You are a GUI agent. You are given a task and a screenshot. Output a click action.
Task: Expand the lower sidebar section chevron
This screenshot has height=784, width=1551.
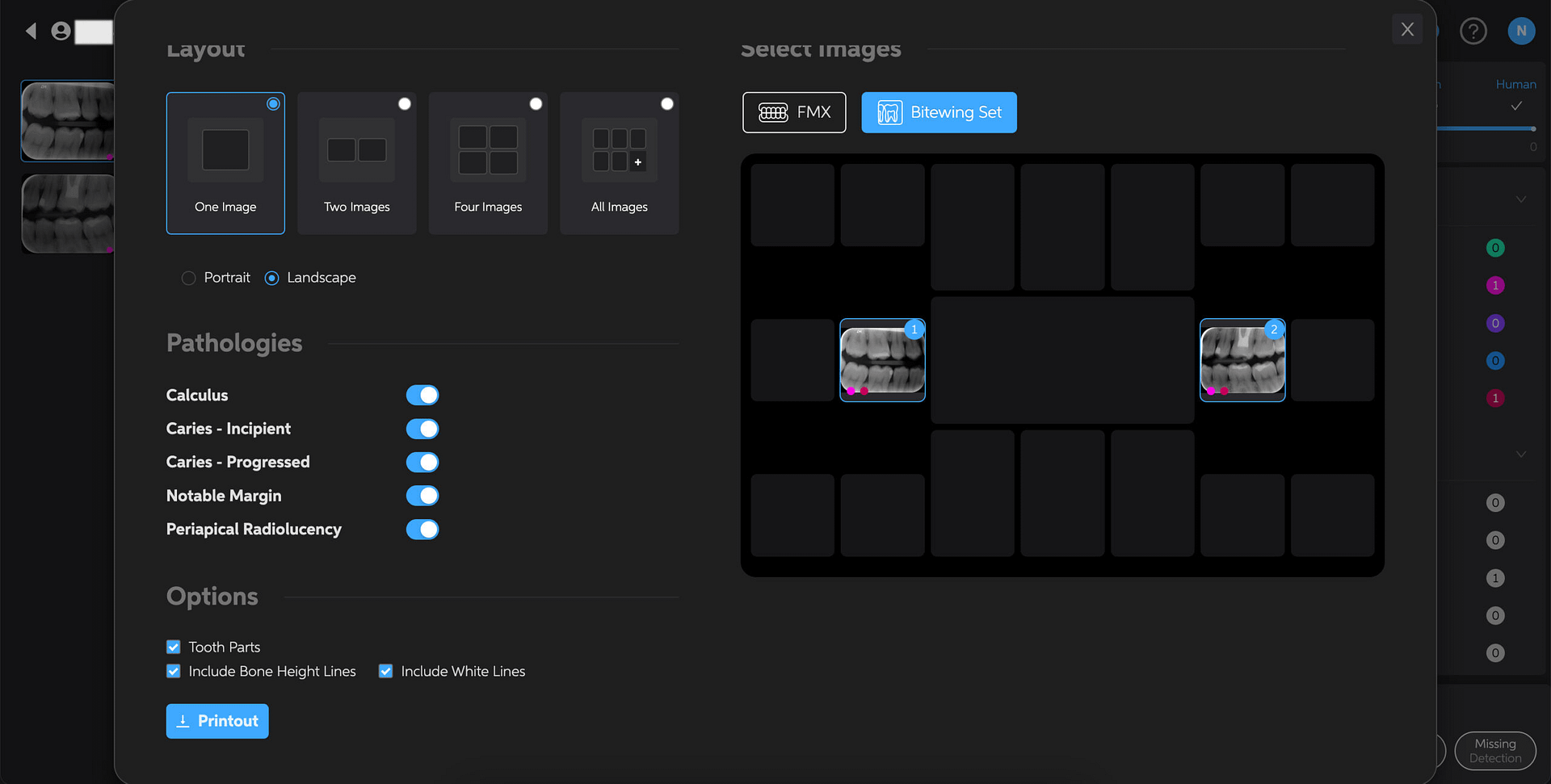click(x=1521, y=454)
